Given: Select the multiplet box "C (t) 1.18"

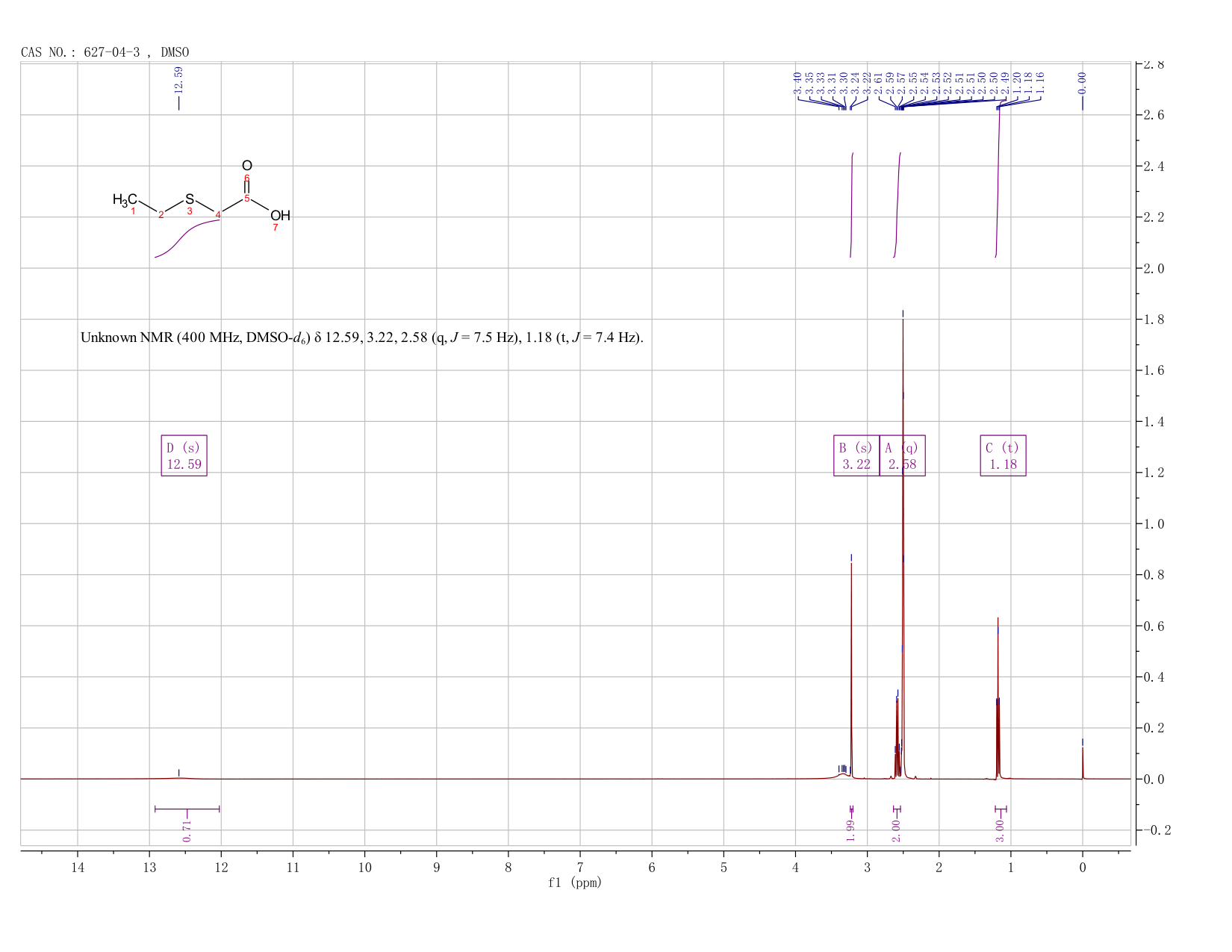Looking at the screenshot, I should (1003, 455).
